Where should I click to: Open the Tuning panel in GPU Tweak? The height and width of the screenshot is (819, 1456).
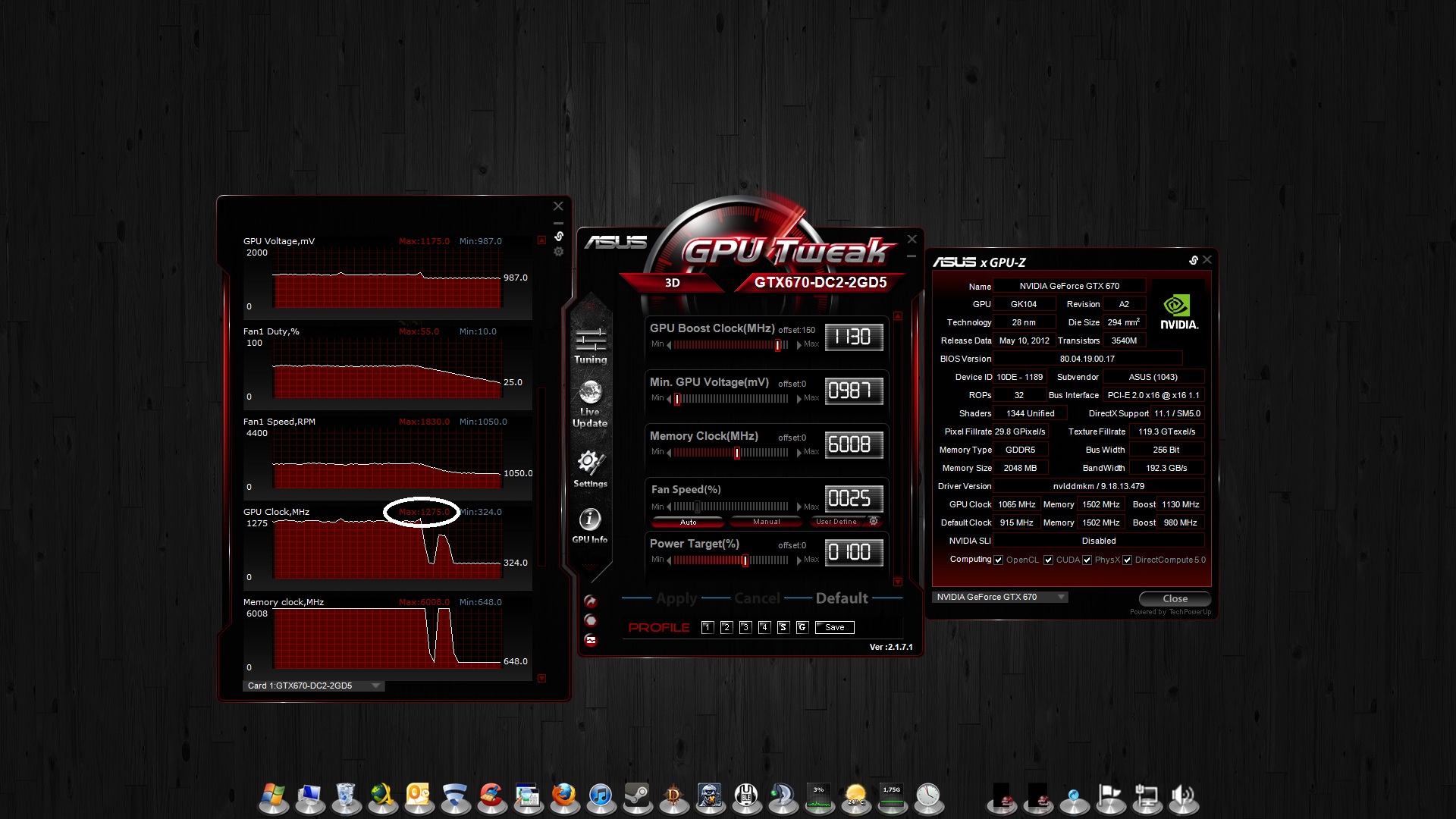[x=590, y=346]
